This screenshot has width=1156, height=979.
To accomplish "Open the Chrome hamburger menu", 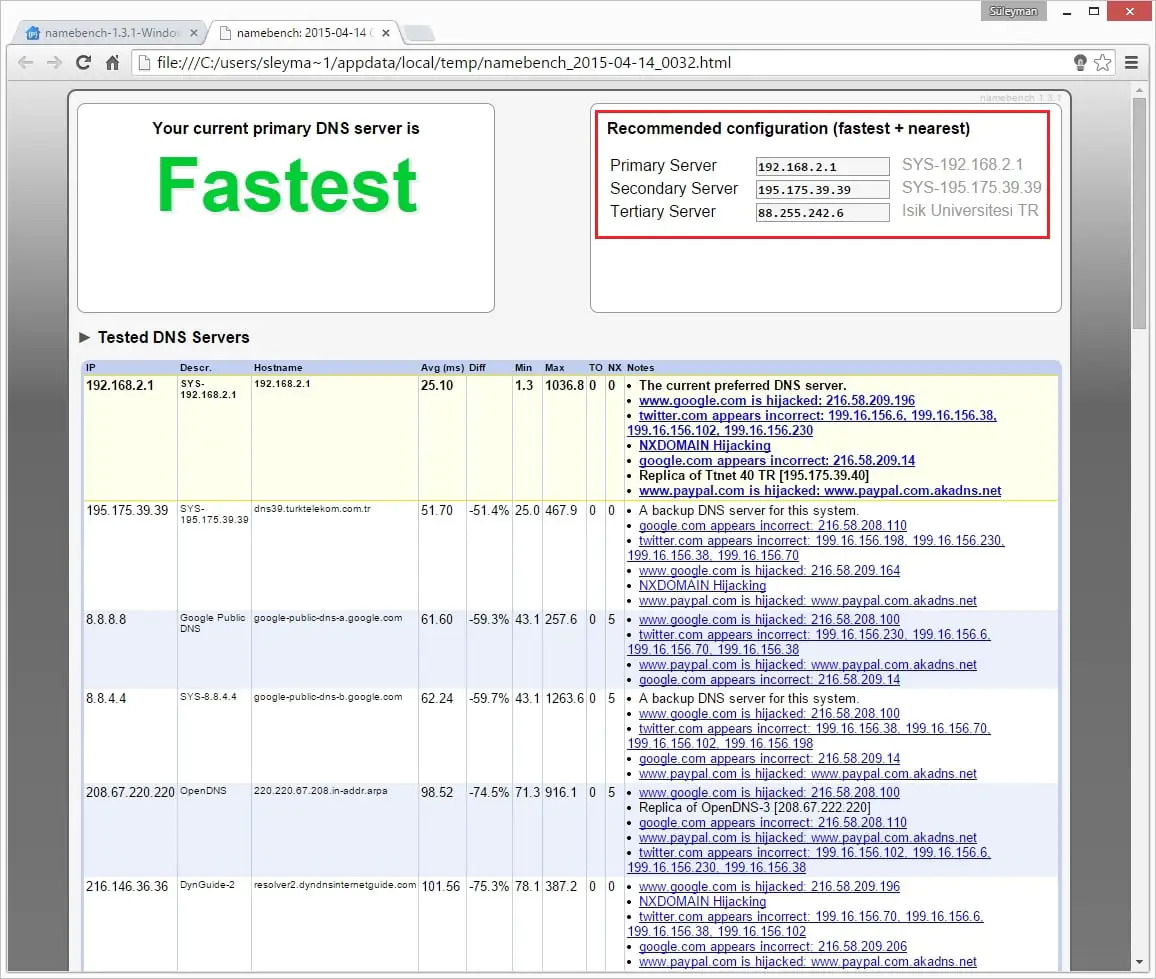I will pos(1132,62).
